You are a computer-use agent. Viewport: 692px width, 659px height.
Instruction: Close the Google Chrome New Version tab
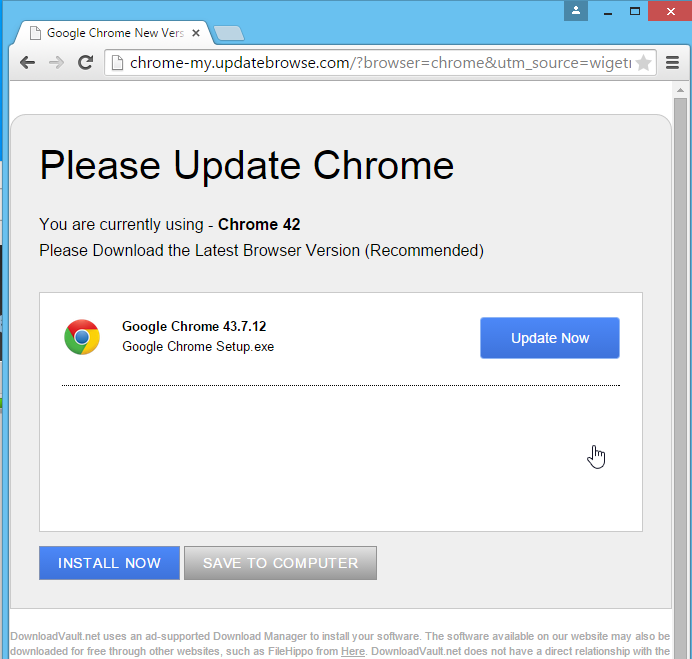(196, 33)
